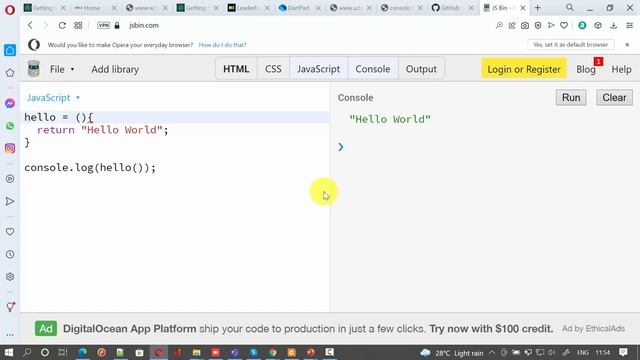Dismiss the default browser prompt bar
Image resolution: width=640 pixels, height=360 pixels.
coord(627,44)
